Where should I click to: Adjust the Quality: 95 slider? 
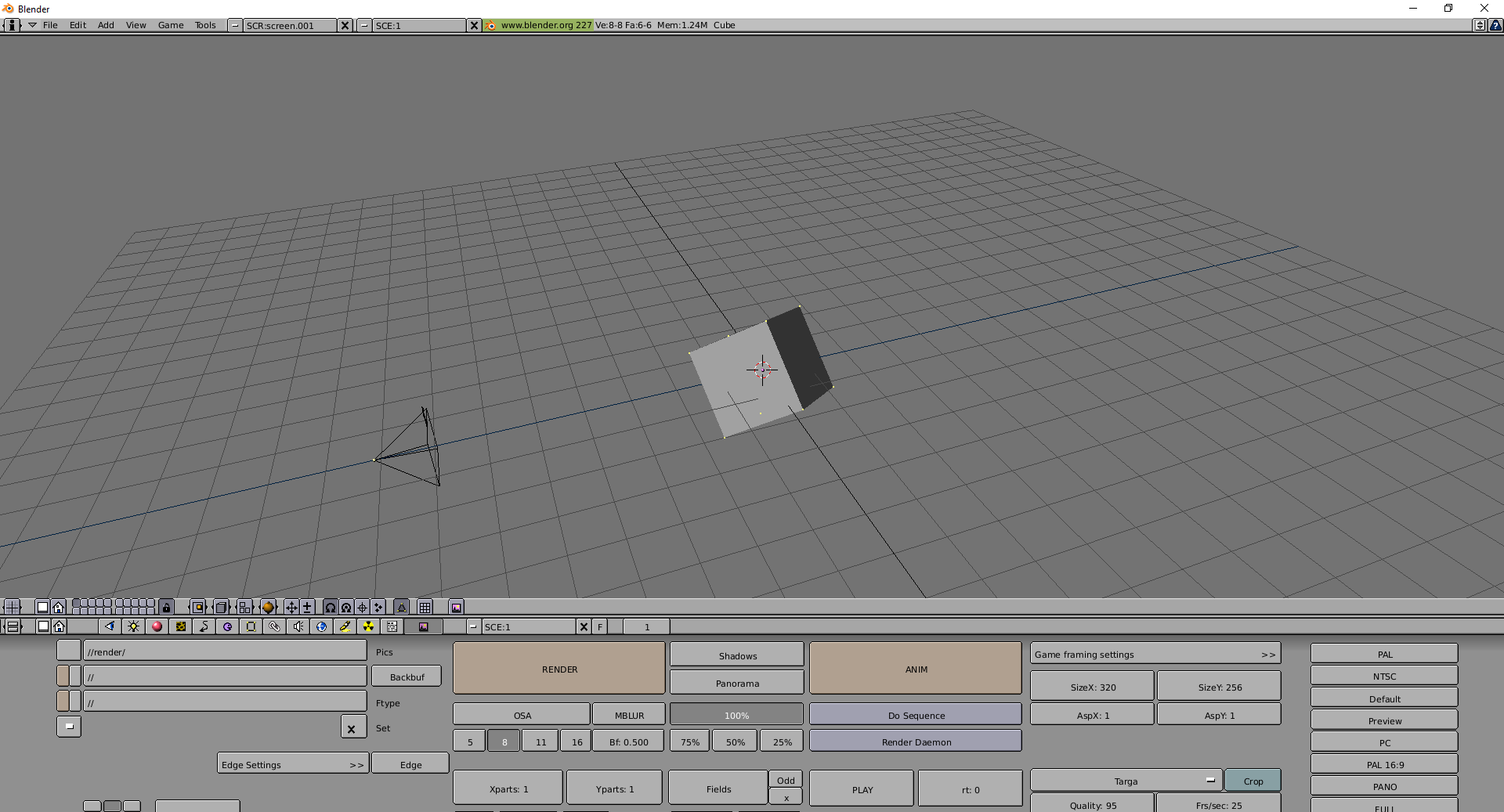pyautogui.click(x=1092, y=804)
